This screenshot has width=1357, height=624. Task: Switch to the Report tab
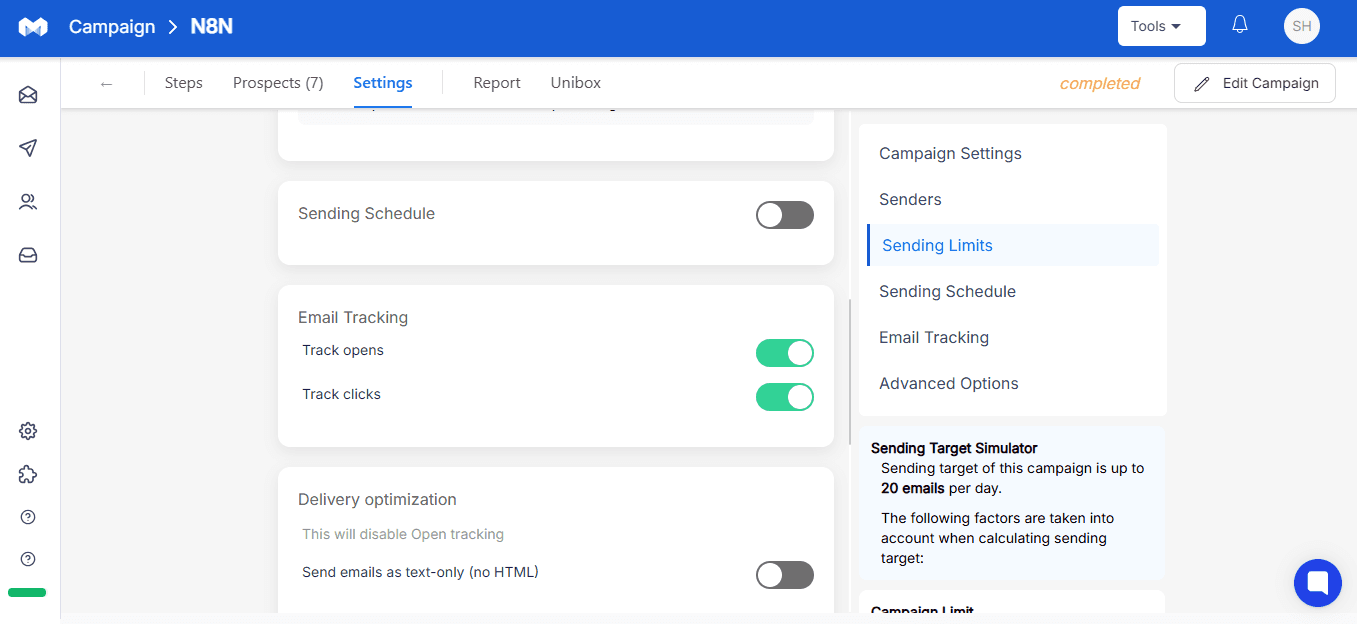(x=497, y=83)
